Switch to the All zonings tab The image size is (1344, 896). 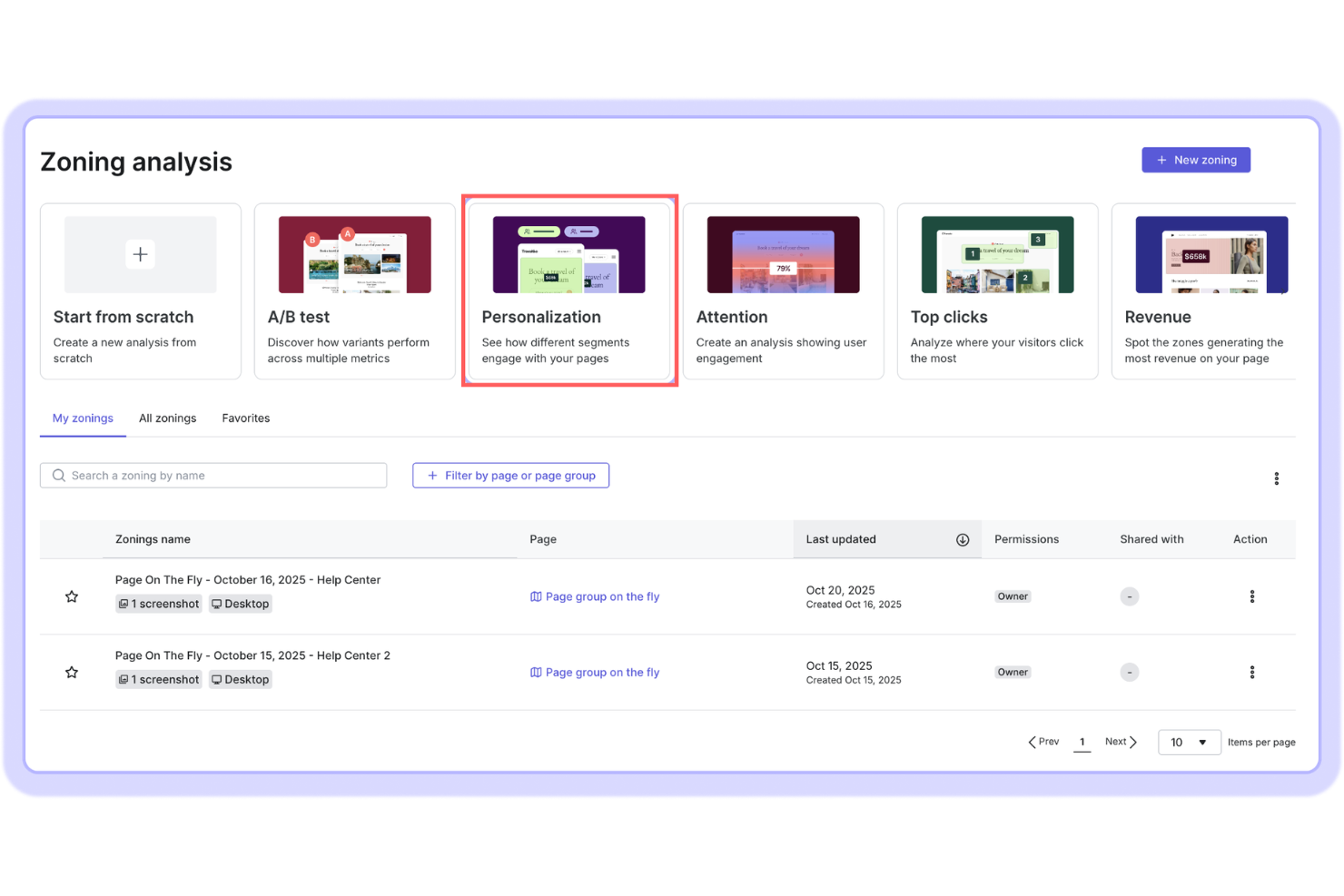click(x=167, y=418)
